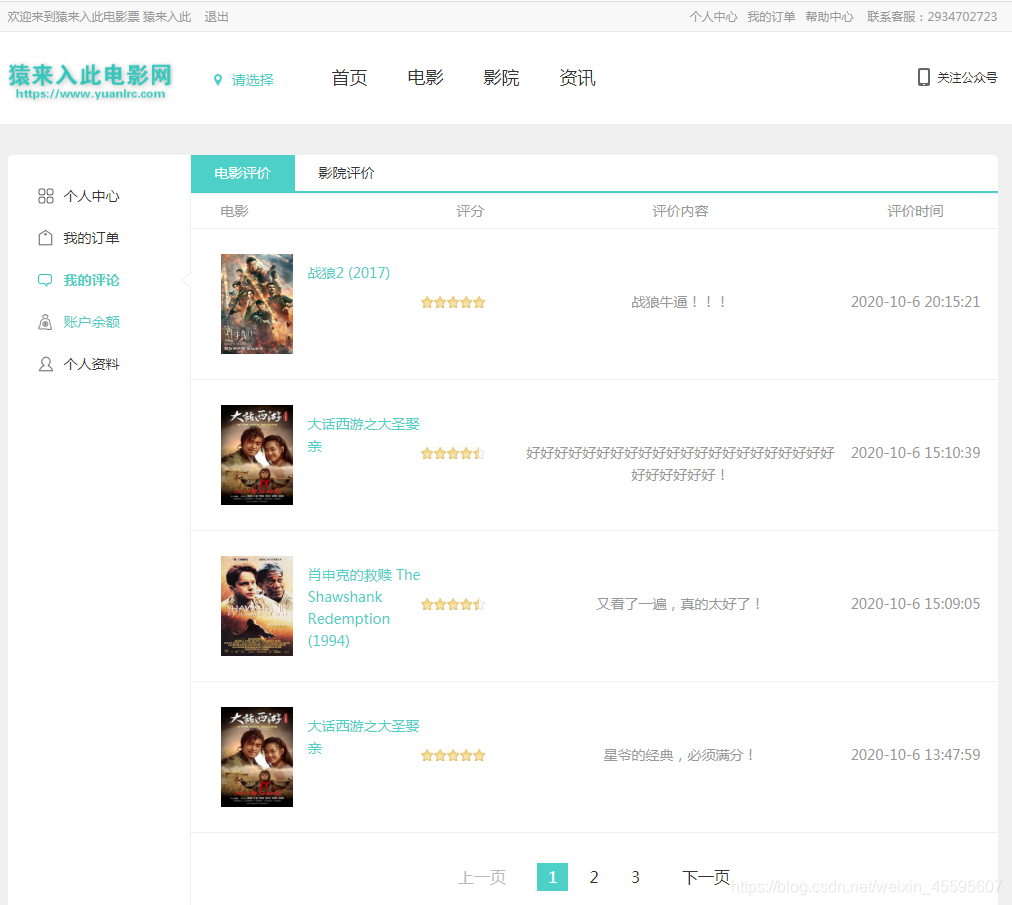Click 下一页 next page button
The height and width of the screenshot is (905, 1012).
tap(706, 877)
